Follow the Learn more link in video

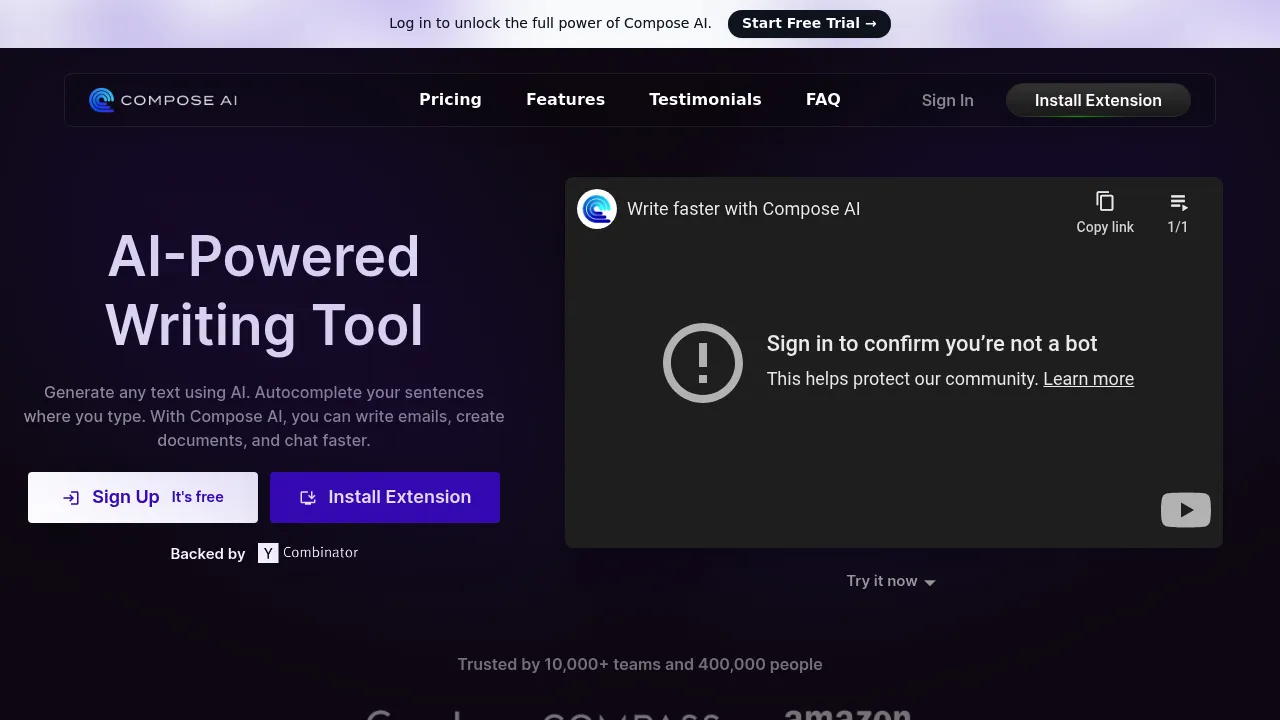pos(1088,379)
